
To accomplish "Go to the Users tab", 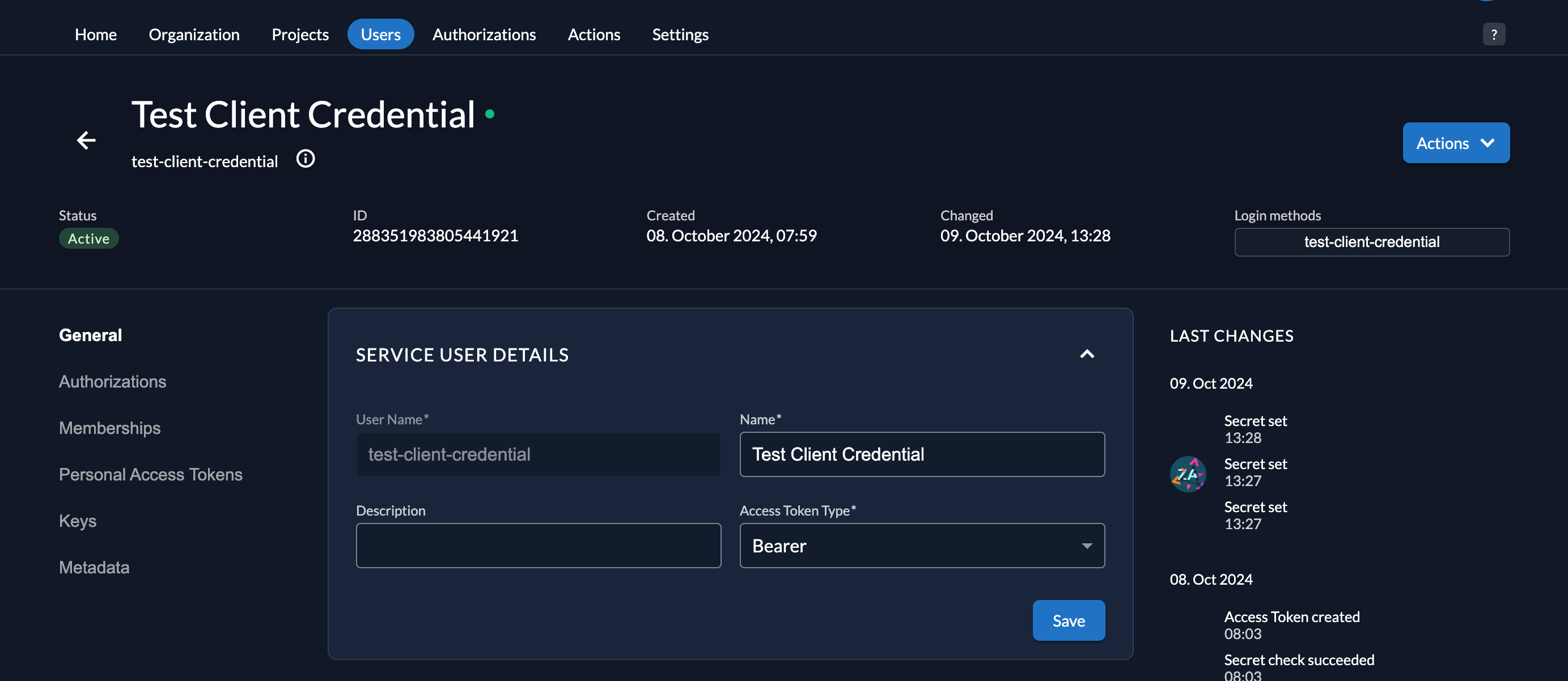I will click(x=380, y=35).
